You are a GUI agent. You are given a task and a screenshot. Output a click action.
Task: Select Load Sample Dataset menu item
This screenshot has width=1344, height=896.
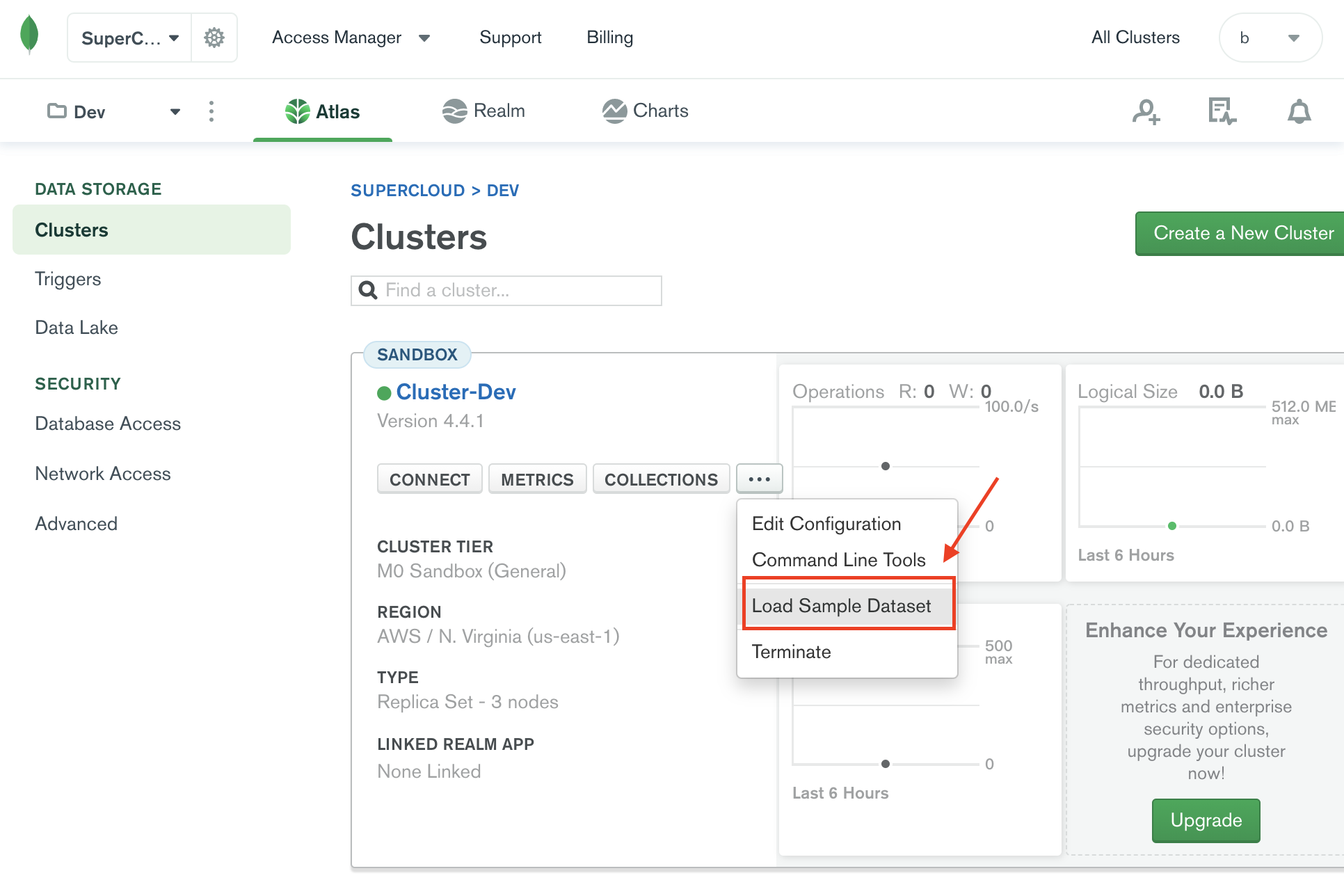point(841,606)
